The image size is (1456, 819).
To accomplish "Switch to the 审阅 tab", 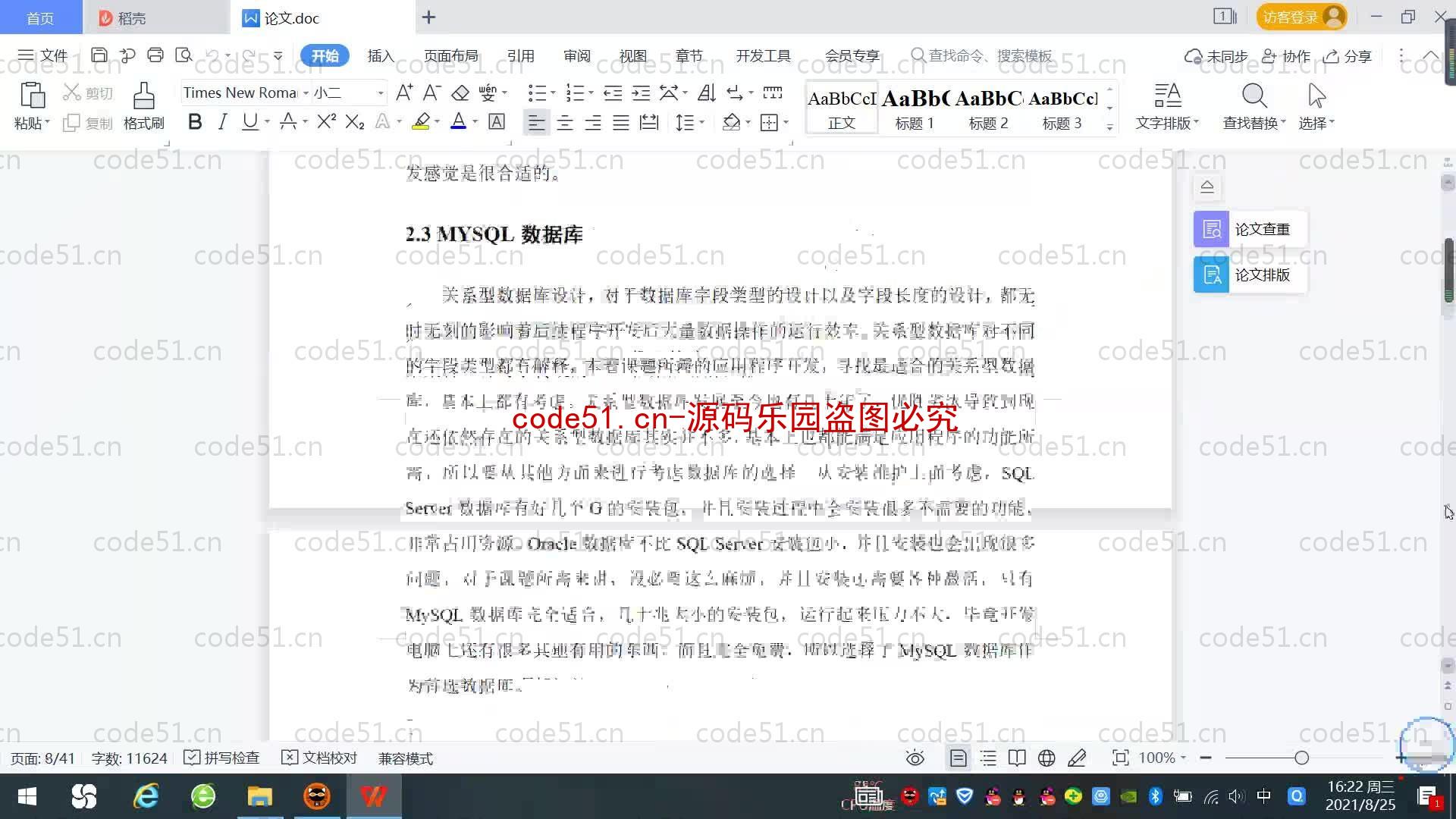I will [x=576, y=55].
